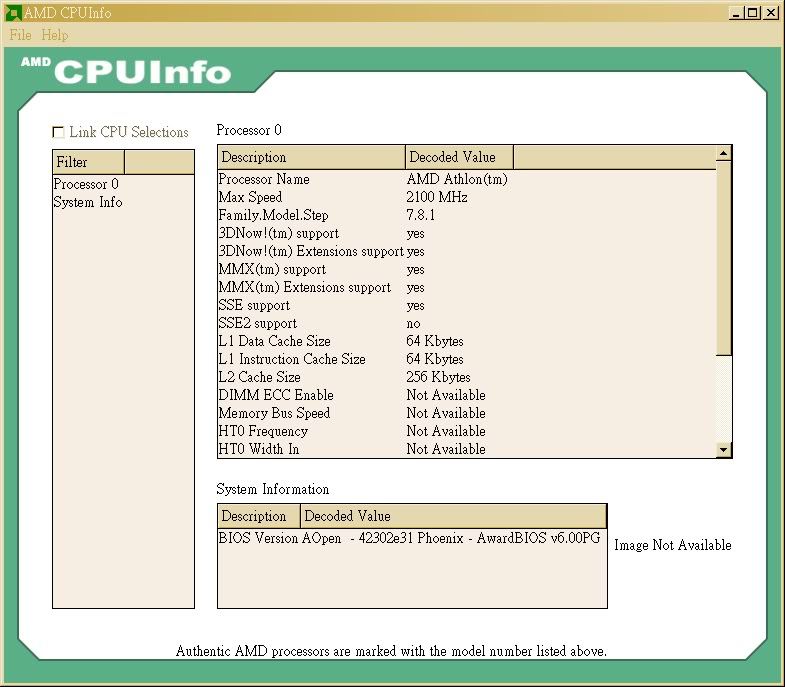Image resolution: width=785 pixels, height=687 pixels.
Task: Select Processor 0 in filter list
Action: coord(86,184)
